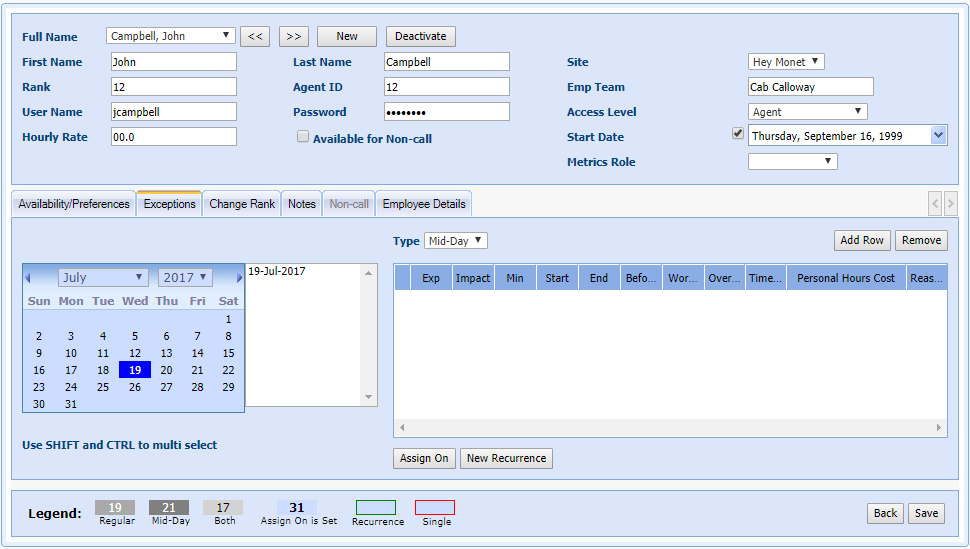Uncheck the Start Date checkbox
Viewport: 970px width, 549px height.
tap(738, 134)
